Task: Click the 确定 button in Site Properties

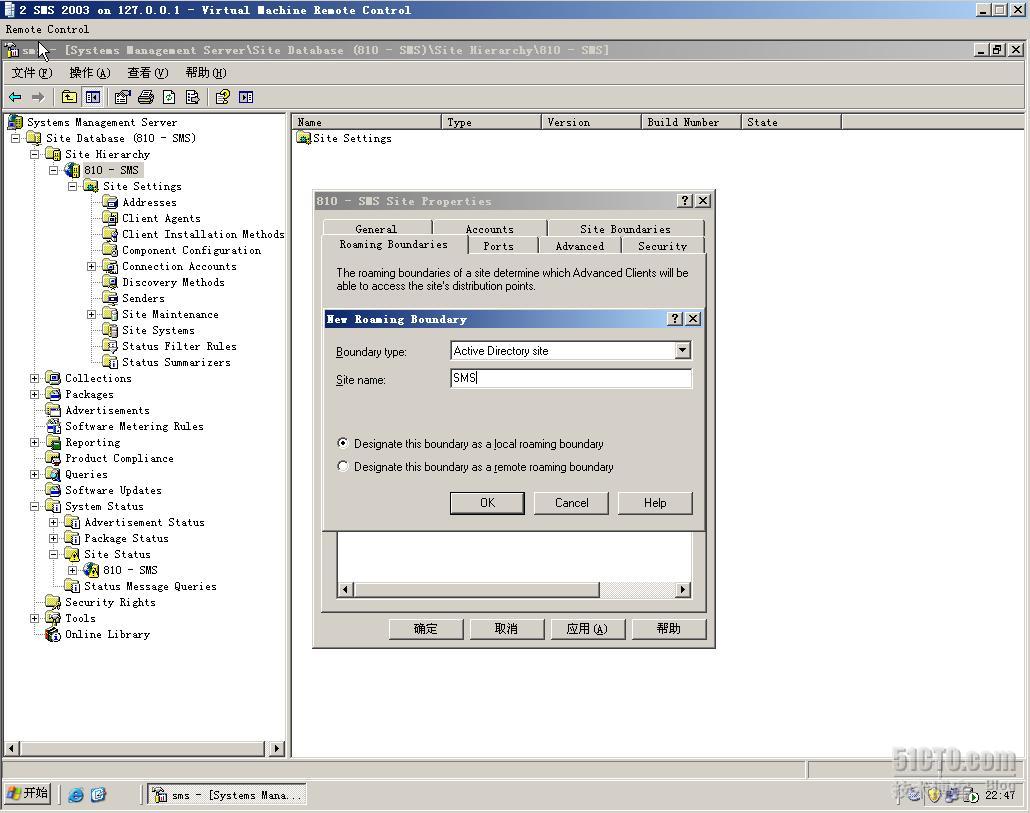Action: click(426, 628)
